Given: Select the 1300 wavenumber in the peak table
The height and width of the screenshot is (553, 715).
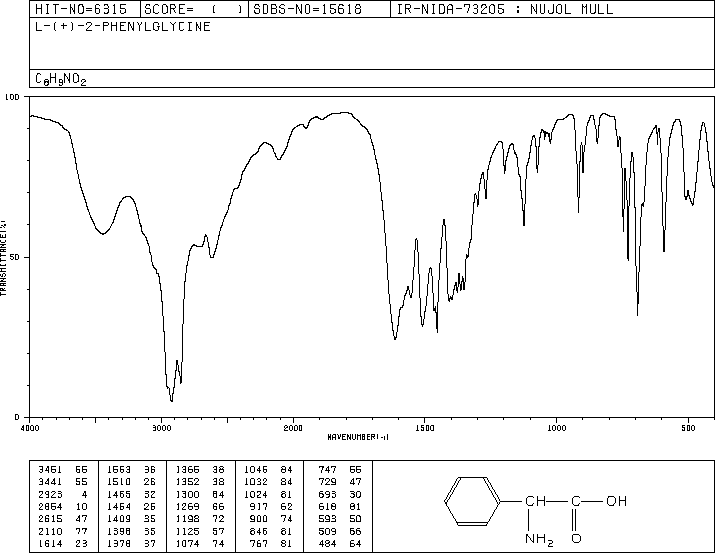Looking at the screenshot, I should pyautogui.click(x=187, y=494).
